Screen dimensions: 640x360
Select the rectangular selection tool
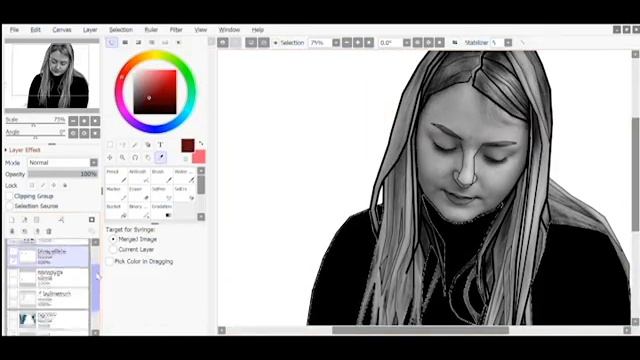pyautogui.click(x=110, y=144)
